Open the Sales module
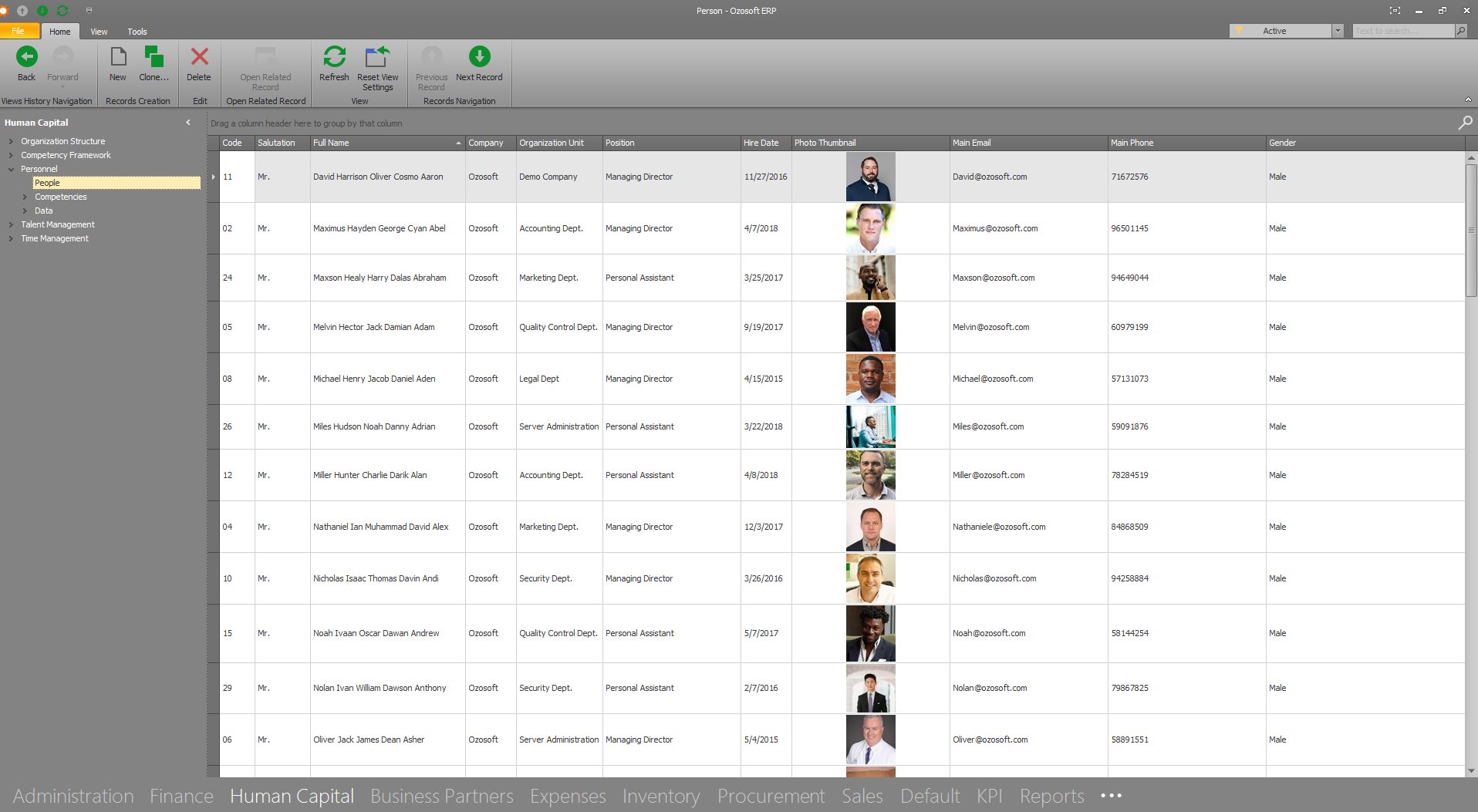 coord(862,796)
